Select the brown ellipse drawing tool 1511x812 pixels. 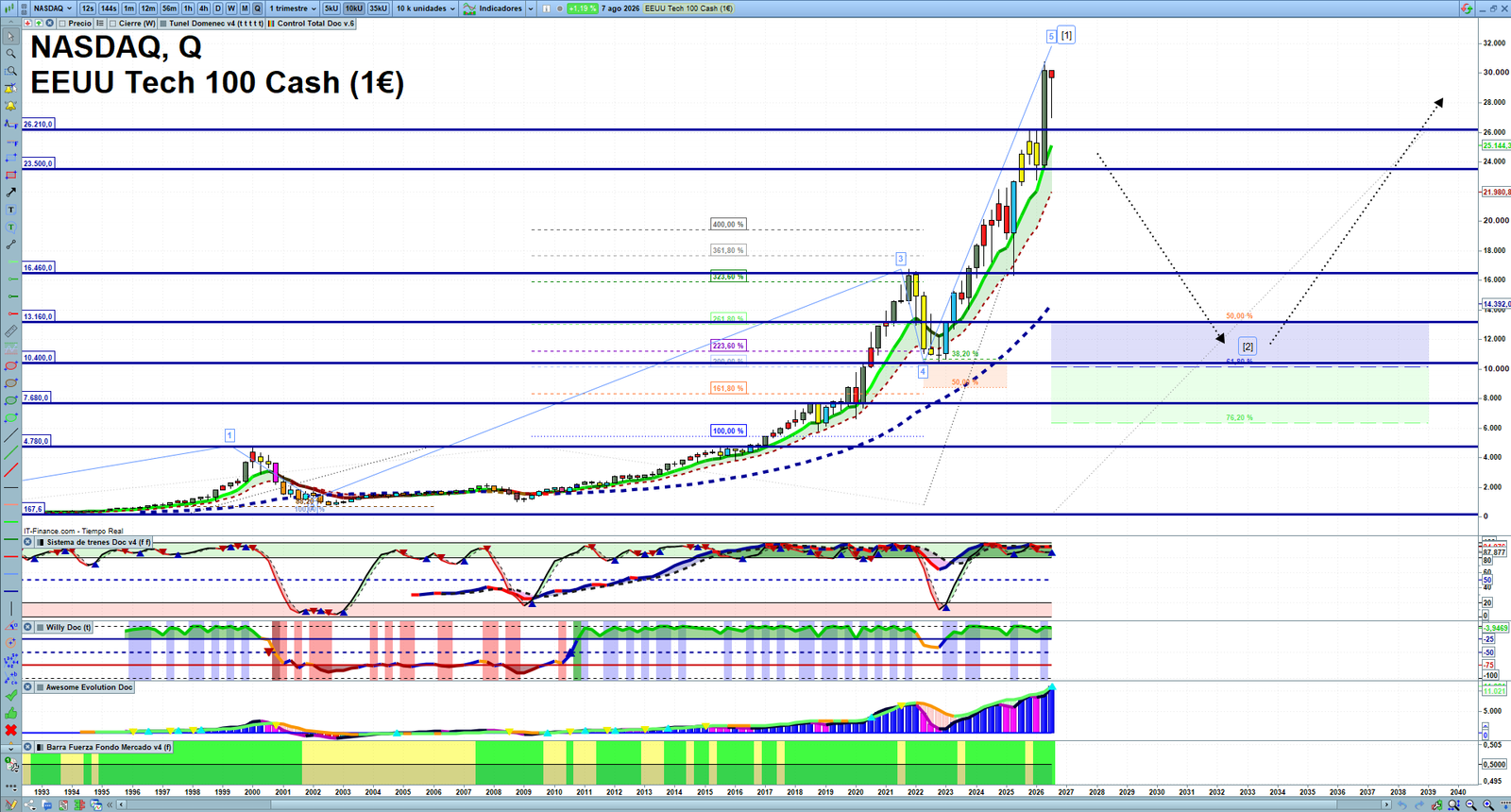(10, 383)
